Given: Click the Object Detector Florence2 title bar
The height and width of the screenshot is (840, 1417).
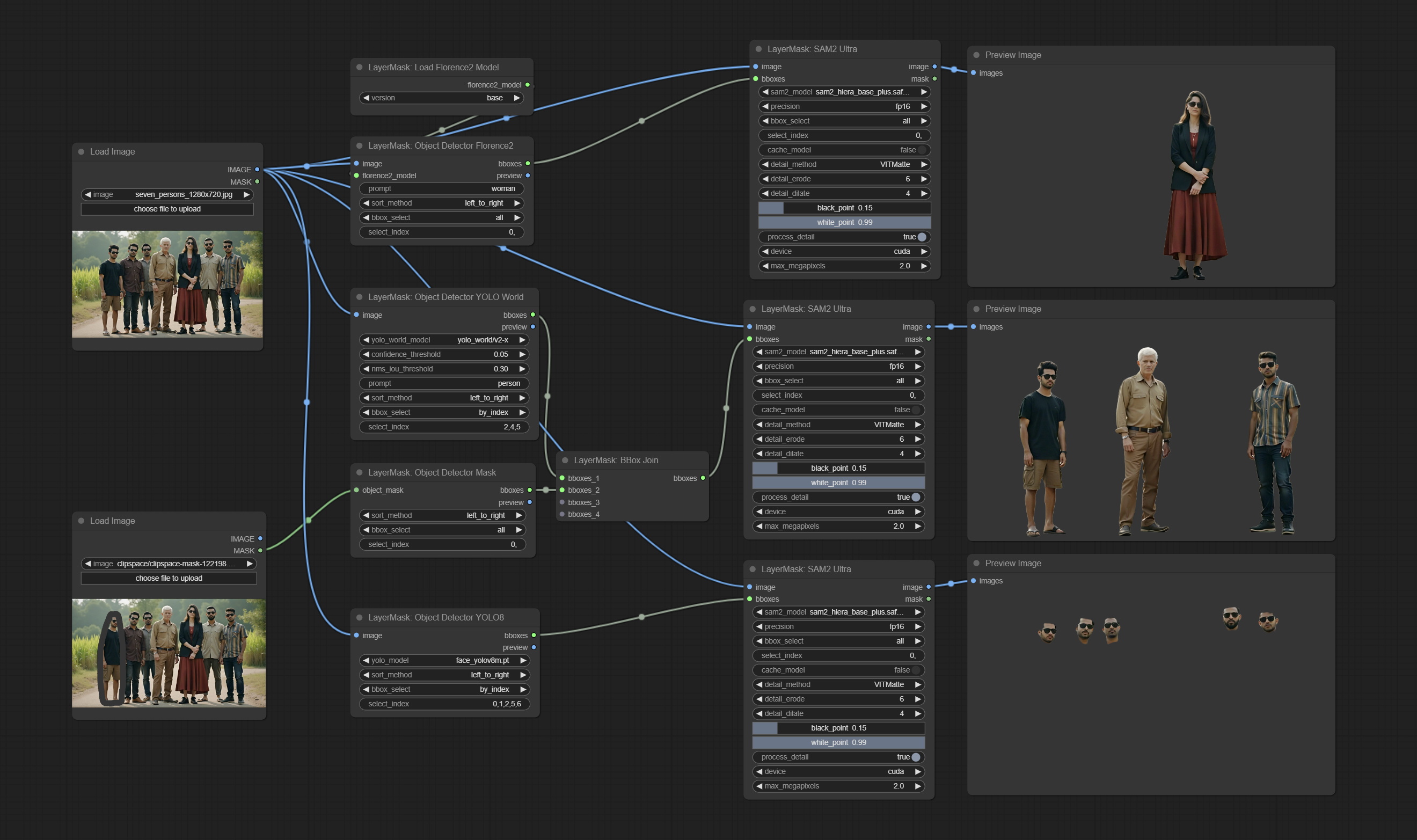Looking at the screenshot, I should (440, 146).
